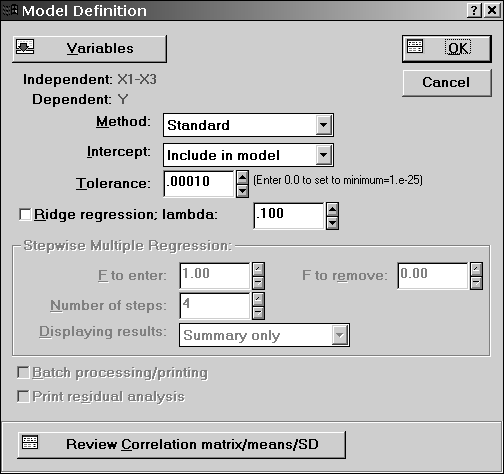Click into the Tolerance input field
This screenshot has height=474, width=504.
point(199,184)
